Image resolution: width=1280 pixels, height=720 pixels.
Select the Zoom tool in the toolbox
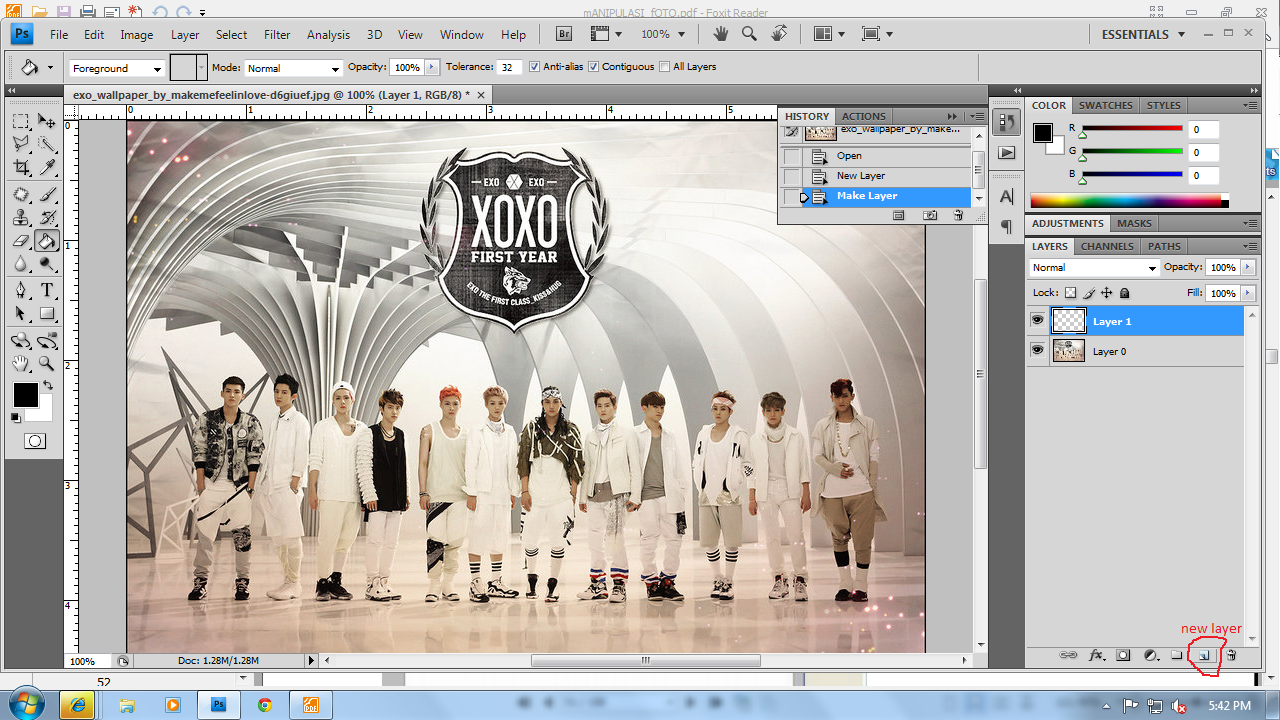point(47,364)
